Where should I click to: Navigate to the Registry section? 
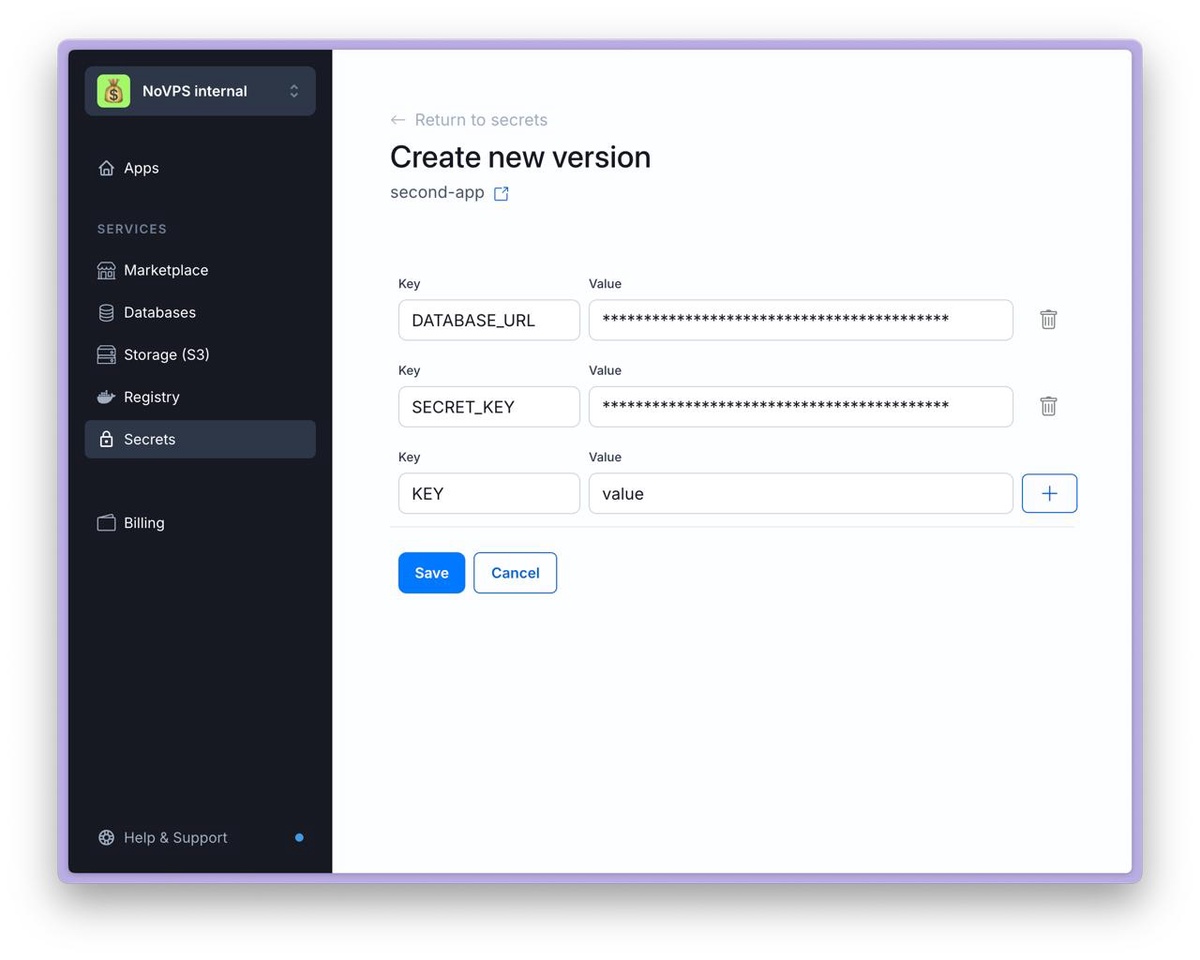[x=151, y=397]
